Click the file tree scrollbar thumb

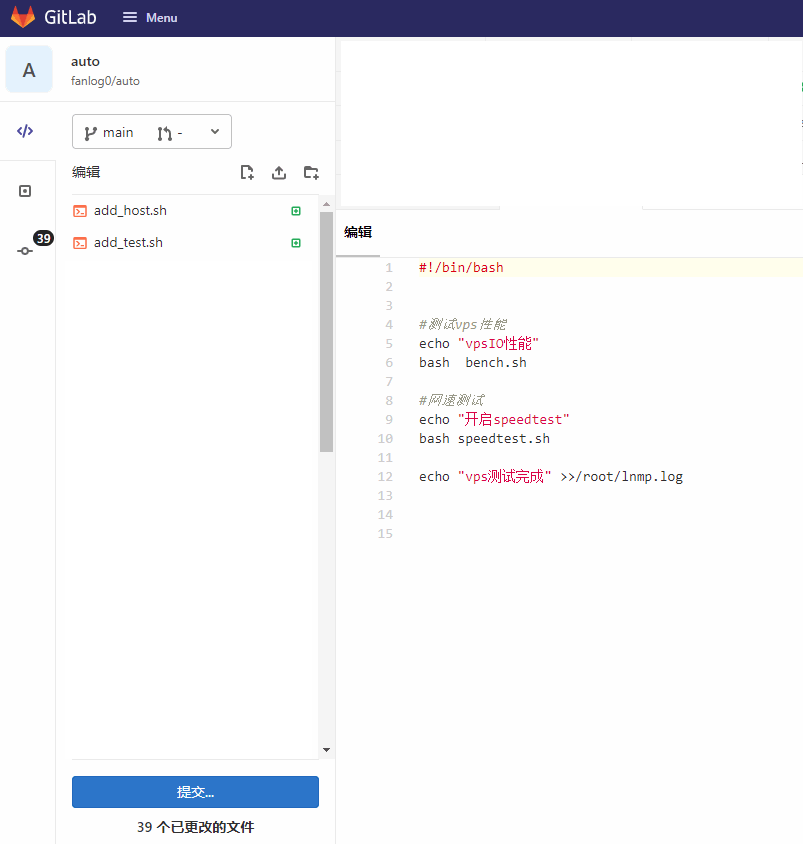[326, 332]
